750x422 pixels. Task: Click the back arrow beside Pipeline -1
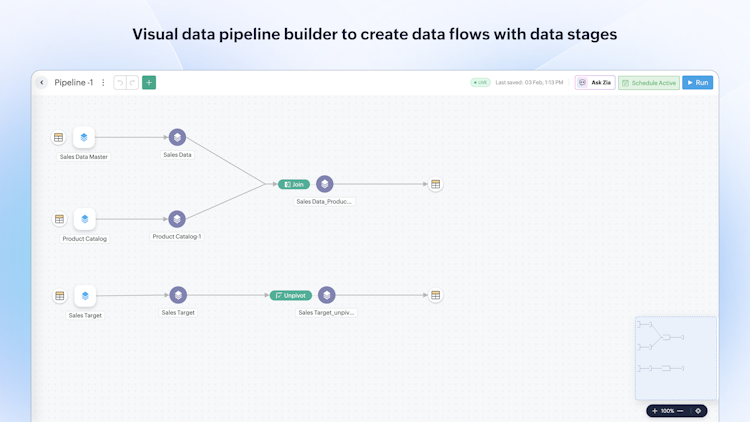[42, 83]
